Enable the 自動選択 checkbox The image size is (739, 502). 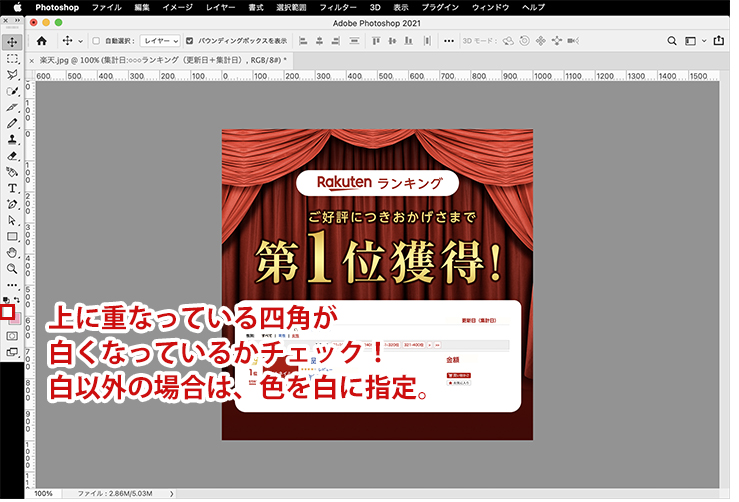96,41
